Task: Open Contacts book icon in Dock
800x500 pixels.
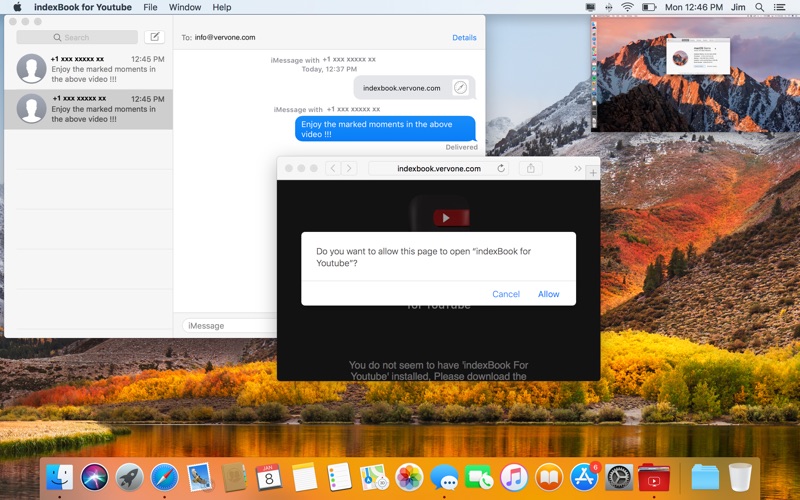Action: click(x=234, y=478)
